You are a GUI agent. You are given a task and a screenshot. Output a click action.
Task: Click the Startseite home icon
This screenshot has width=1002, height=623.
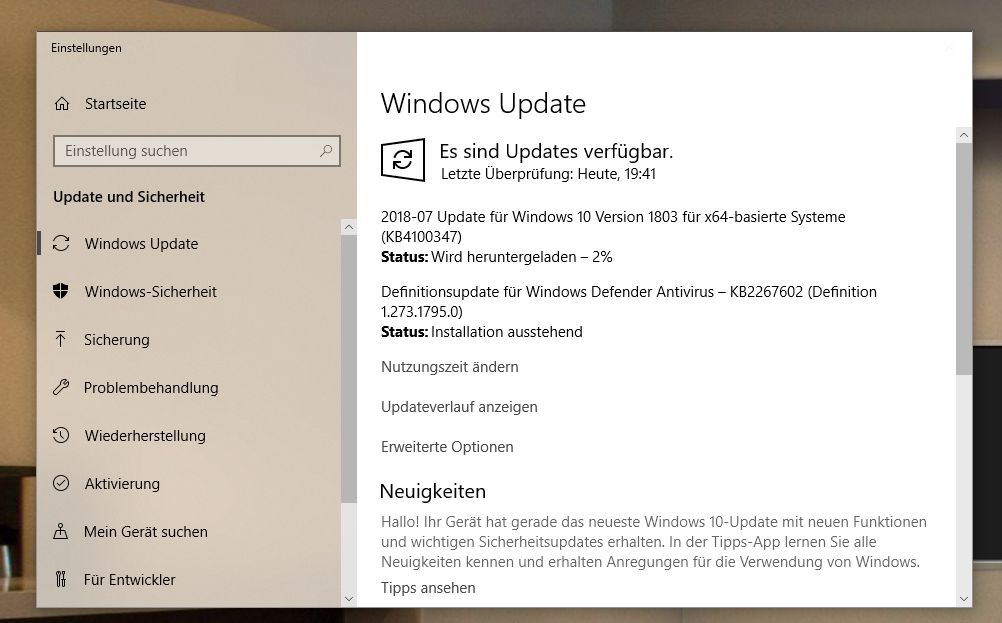click(62, 104)
